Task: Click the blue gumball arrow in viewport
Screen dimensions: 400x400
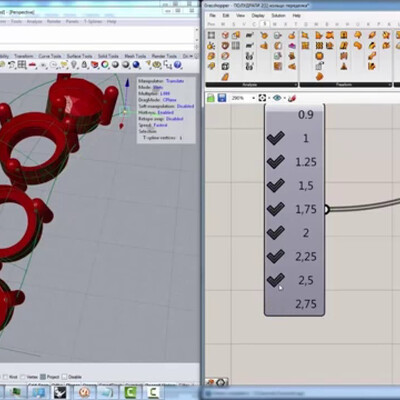Action: [127, 83]
